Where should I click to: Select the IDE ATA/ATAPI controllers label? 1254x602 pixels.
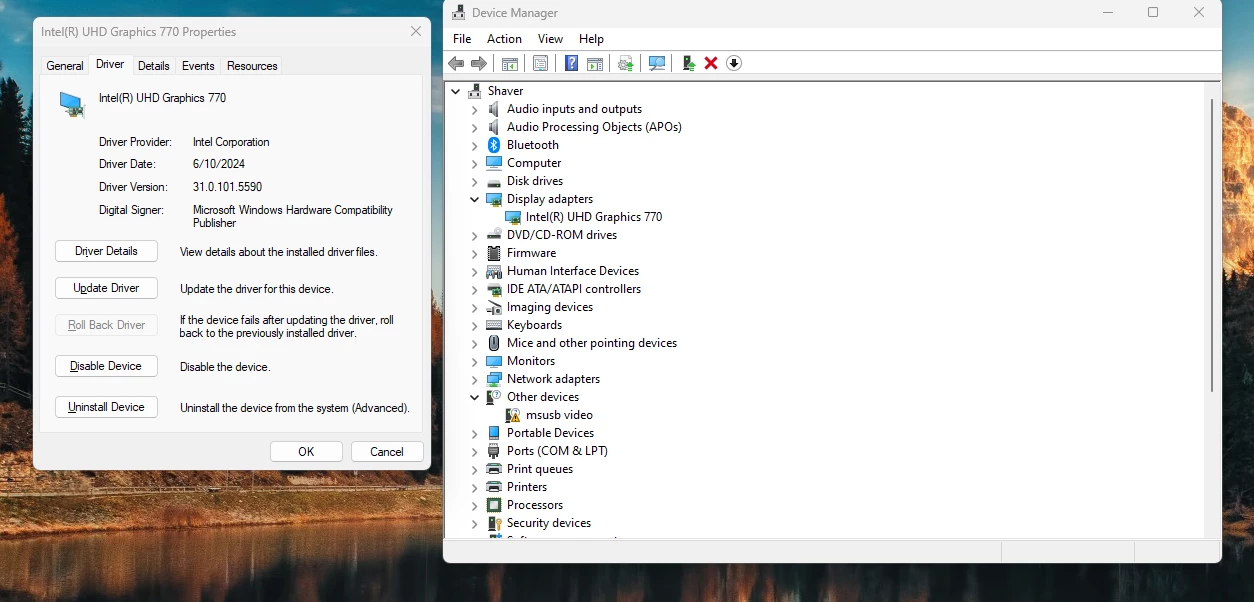point(574,289)
